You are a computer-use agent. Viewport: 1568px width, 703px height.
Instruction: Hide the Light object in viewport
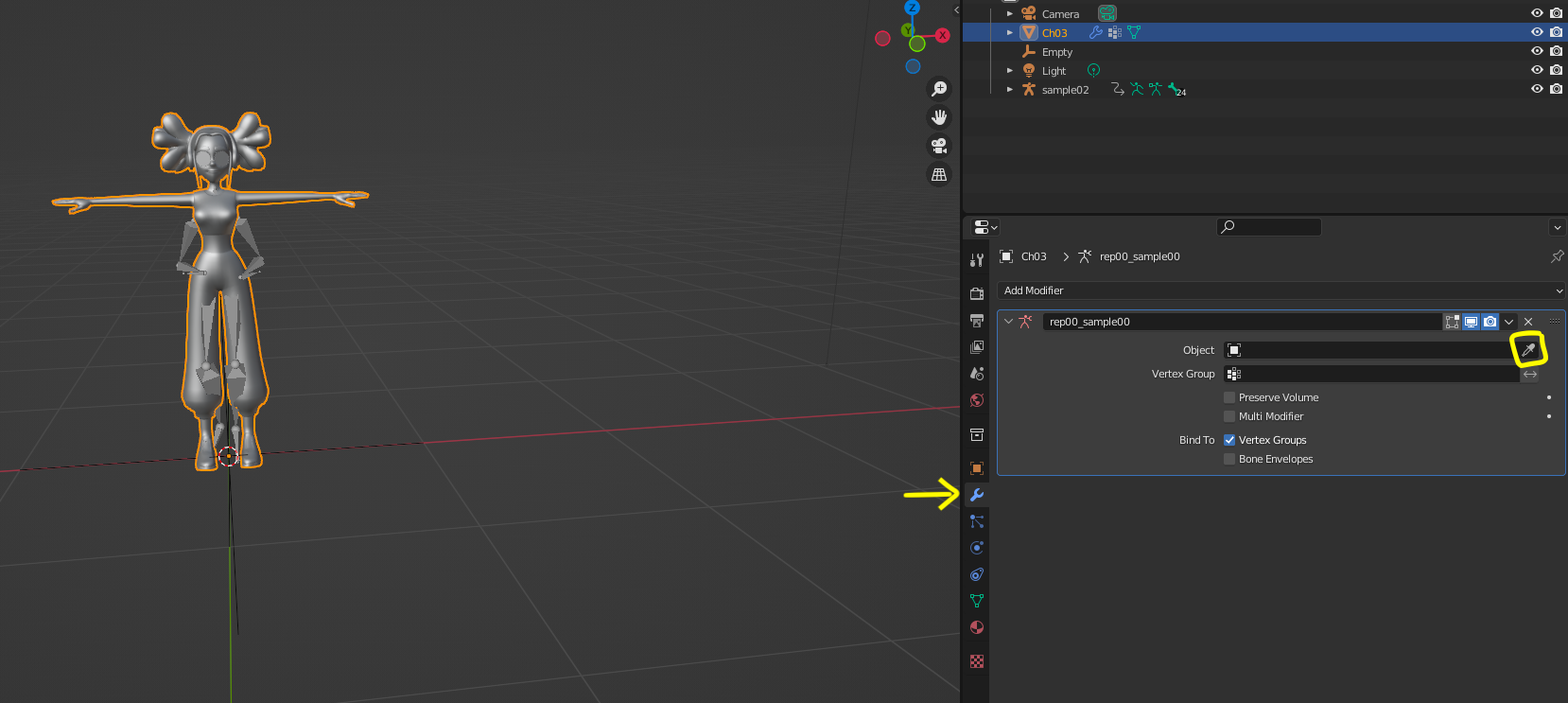(1537, 70)
